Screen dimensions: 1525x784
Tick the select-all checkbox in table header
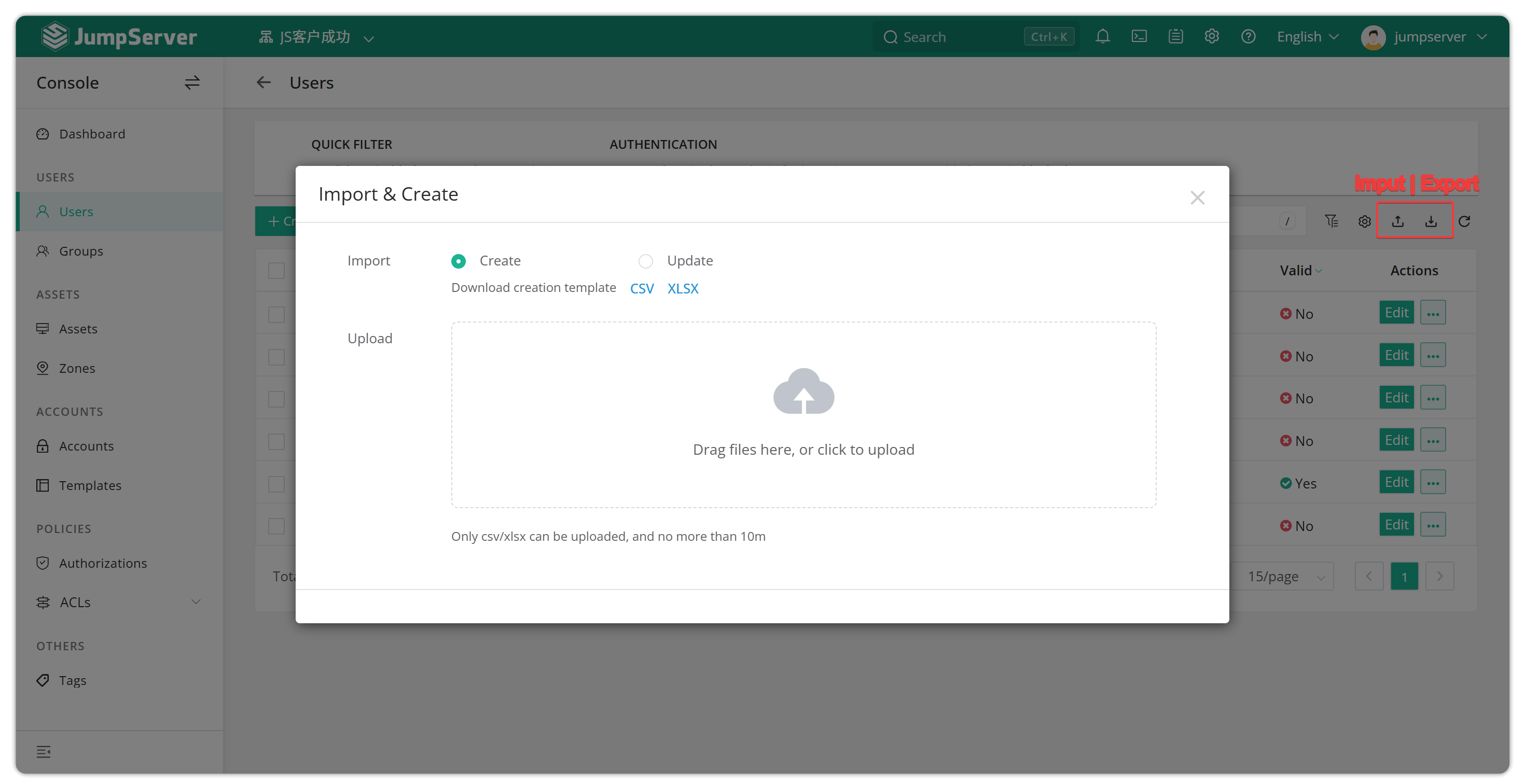[x=276, y=270]
